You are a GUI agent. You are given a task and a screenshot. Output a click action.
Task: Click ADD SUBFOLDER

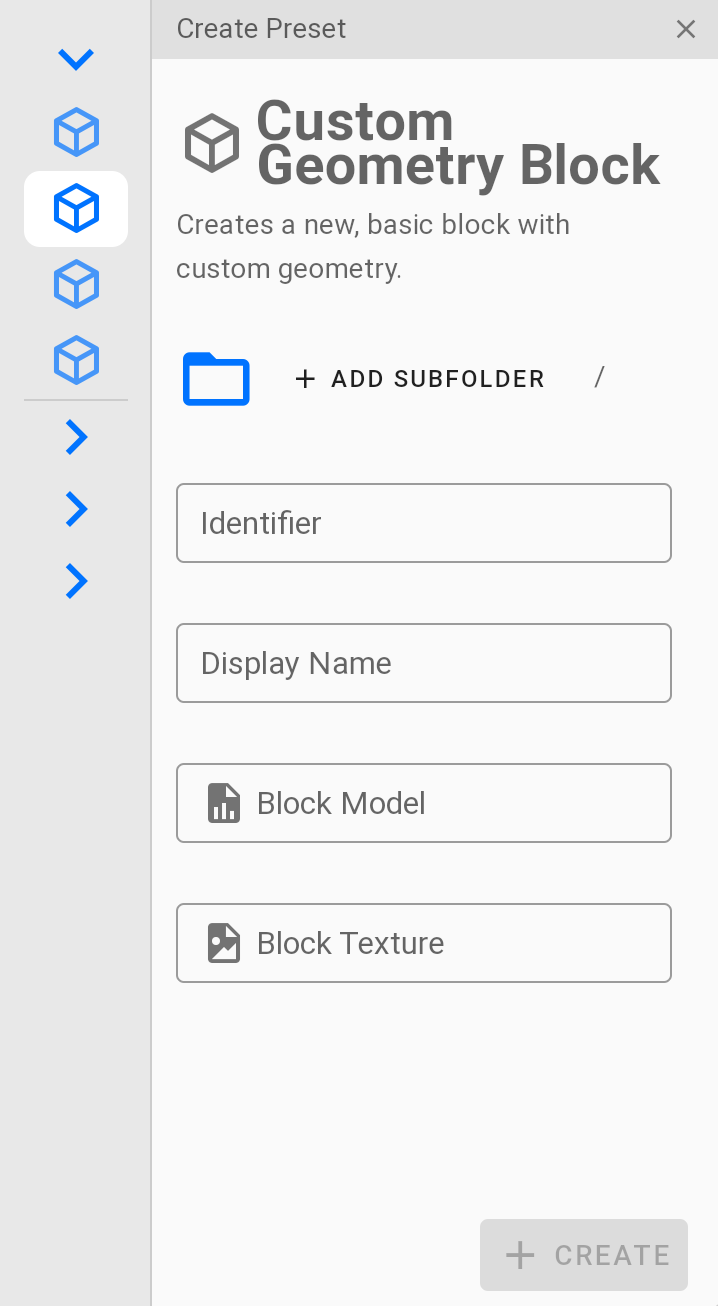(420, 379)
